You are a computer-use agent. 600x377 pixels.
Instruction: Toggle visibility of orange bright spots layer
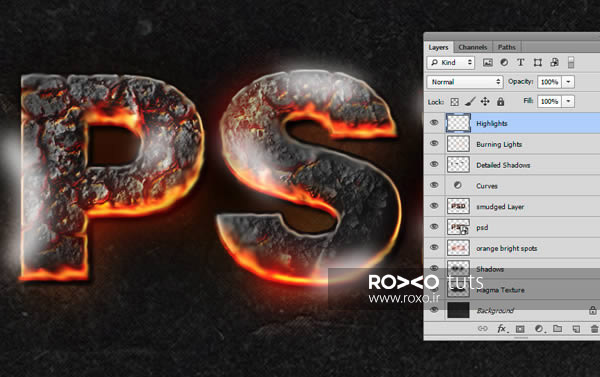pos(434,247)
